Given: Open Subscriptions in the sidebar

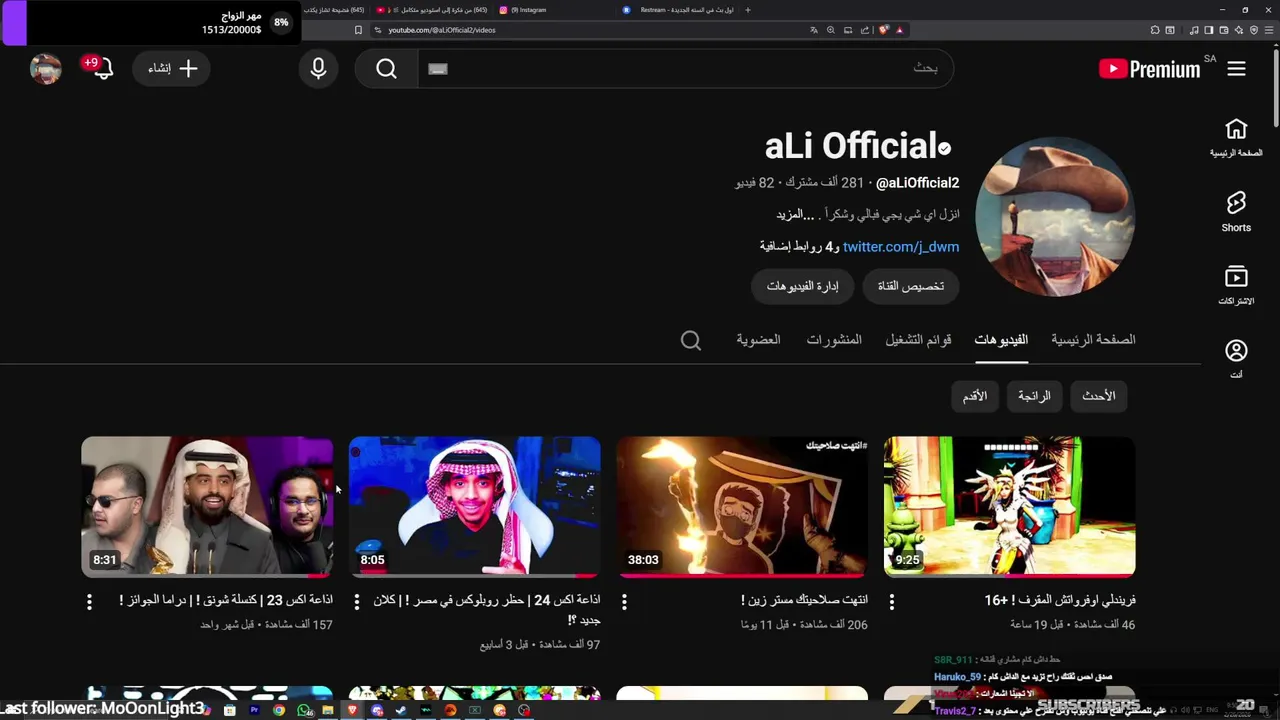Looking at the screenshot, I should (x=1236, y=285).
